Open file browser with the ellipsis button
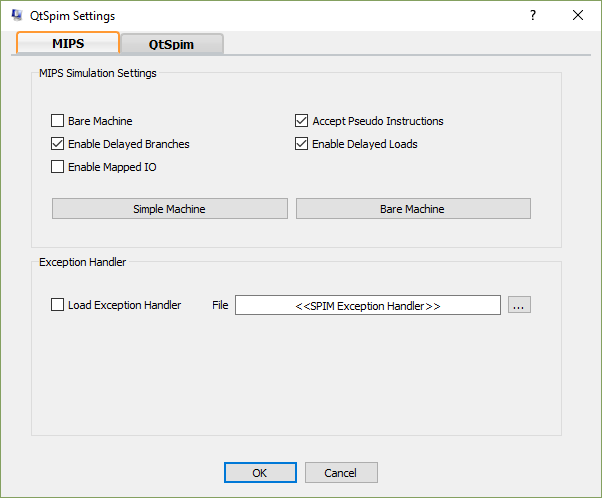 click(x=518, y=305)
